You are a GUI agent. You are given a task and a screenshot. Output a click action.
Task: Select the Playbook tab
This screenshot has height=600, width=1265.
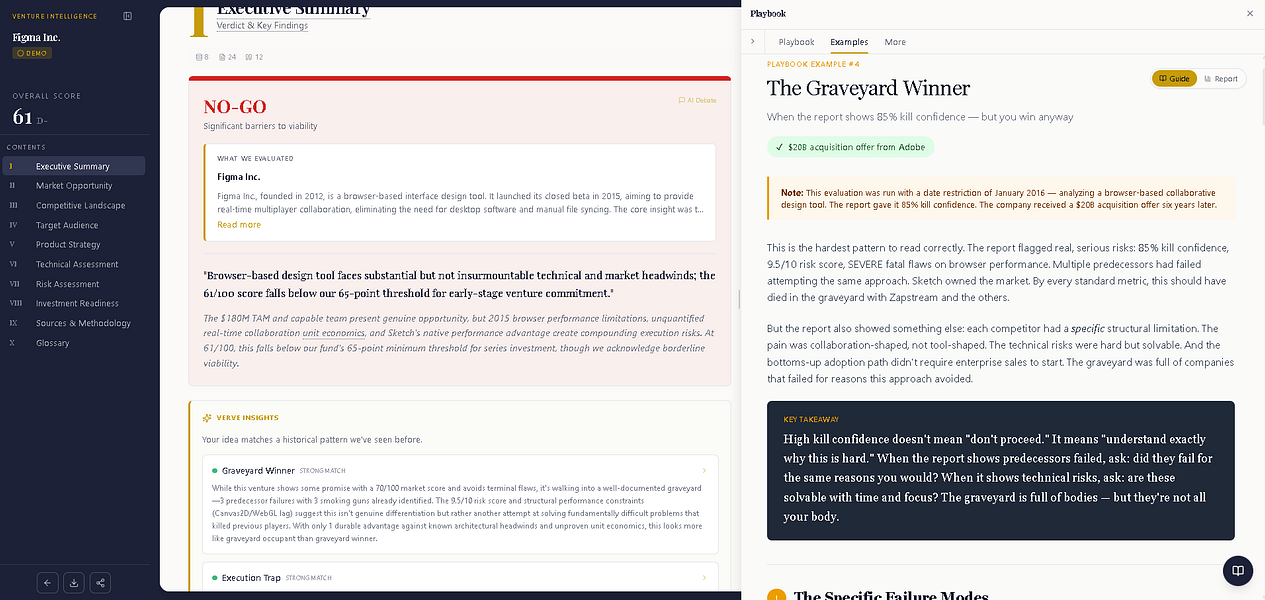pyautogui.click(x=796, y=42)
